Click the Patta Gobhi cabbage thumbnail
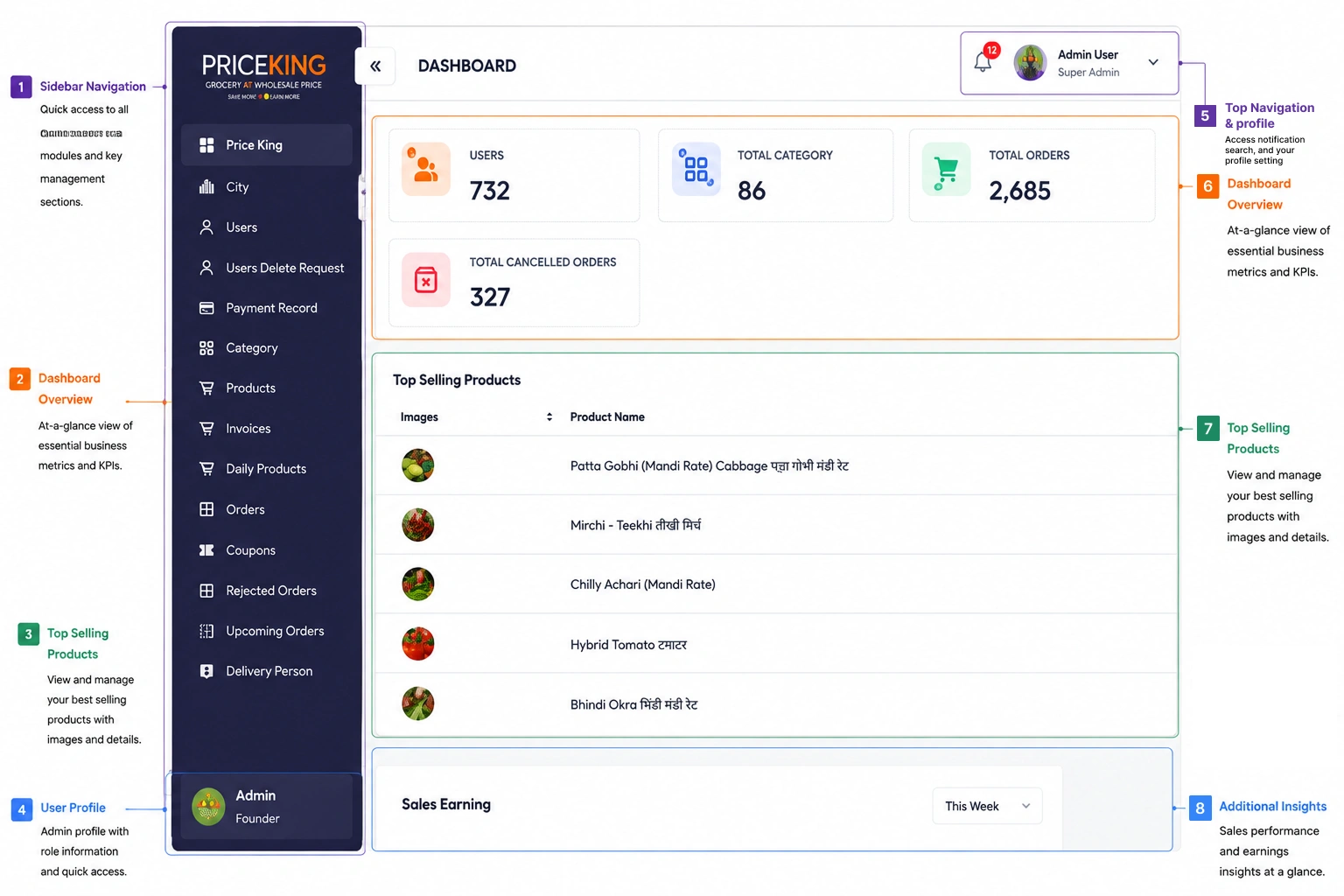The image size is (1344, 896). coord(418,465)
